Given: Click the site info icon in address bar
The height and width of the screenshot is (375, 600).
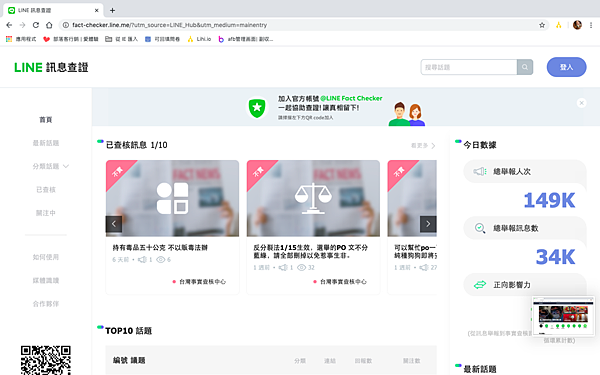Looking at the screenshot, I should click(66, 25).
